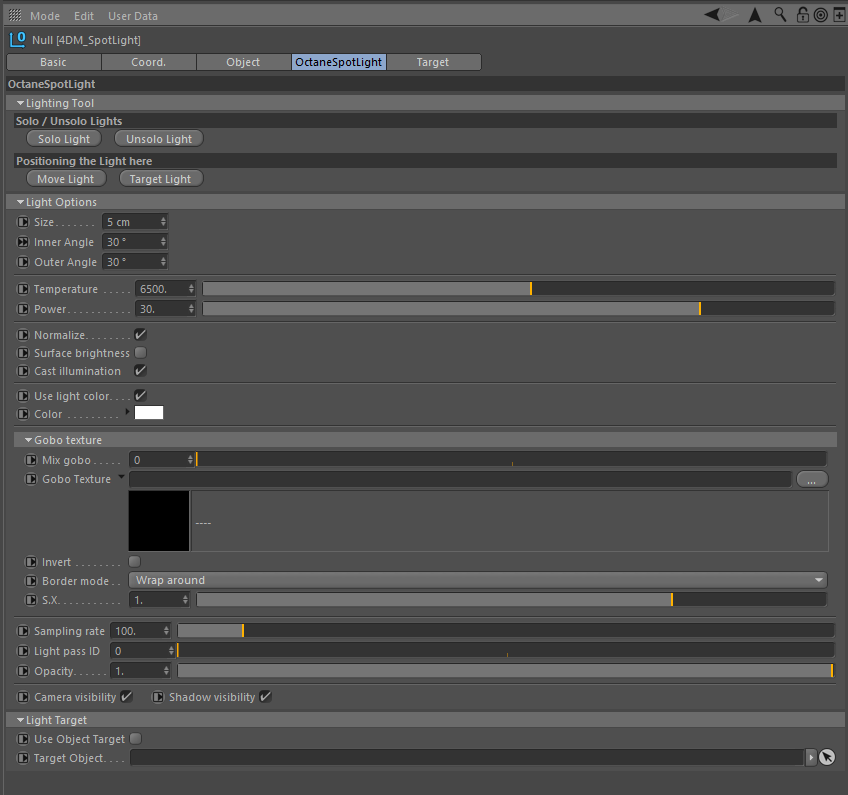Click the animation dot beside Temperature
Screen dimensions: 848x795
tap(24, 289)
